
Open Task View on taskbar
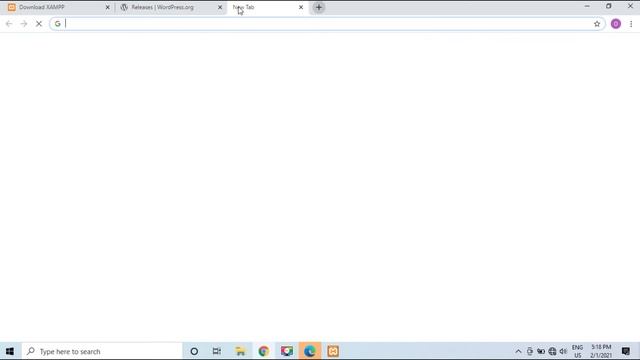217,351
